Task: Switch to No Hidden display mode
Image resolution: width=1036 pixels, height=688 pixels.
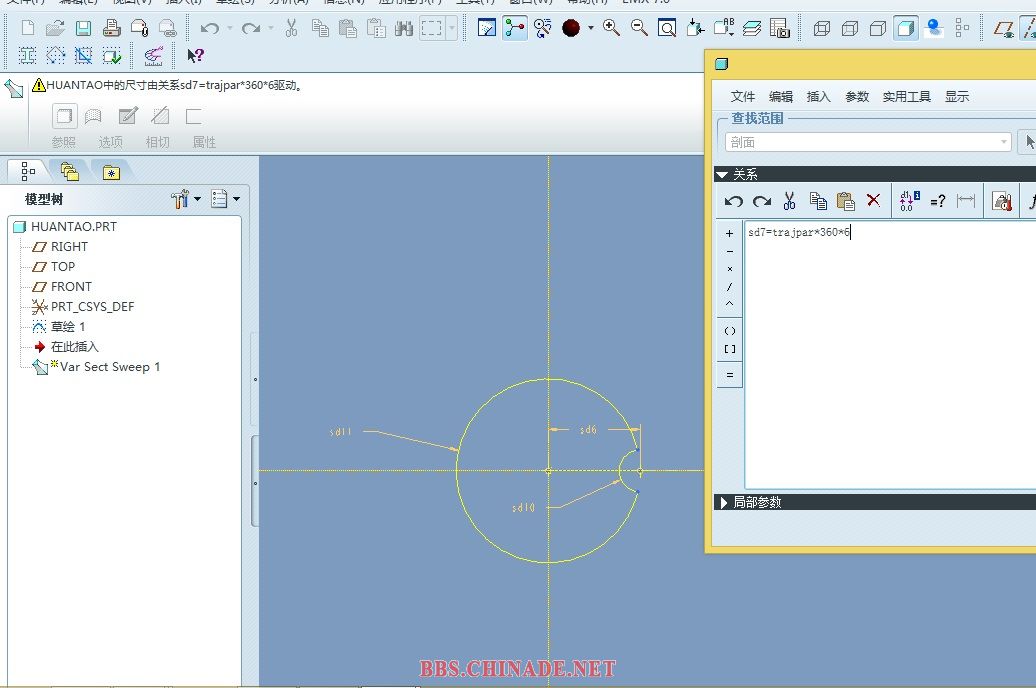Action: point(878,28)
